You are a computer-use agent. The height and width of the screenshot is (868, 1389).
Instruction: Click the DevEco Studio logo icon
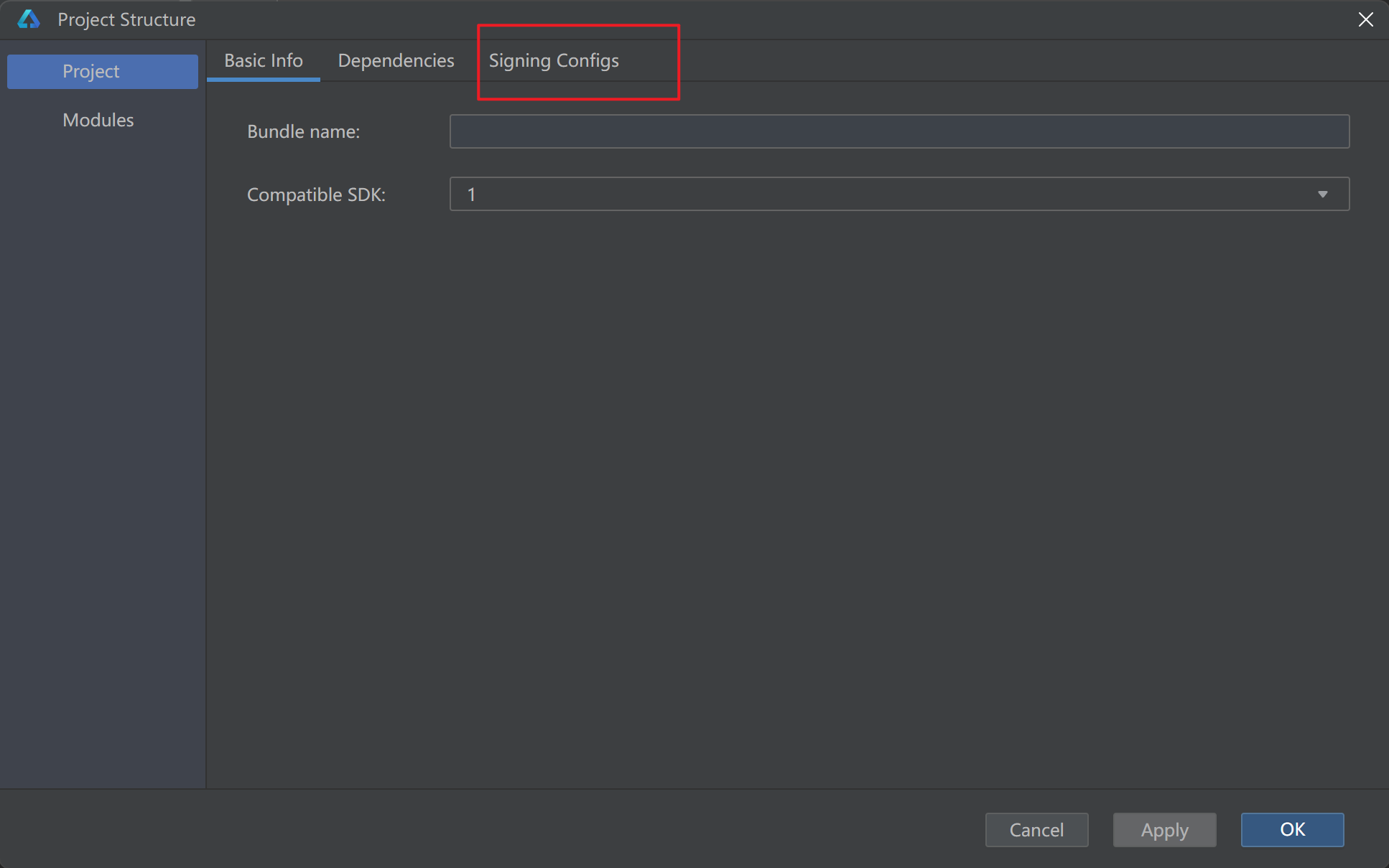[29, 19]
